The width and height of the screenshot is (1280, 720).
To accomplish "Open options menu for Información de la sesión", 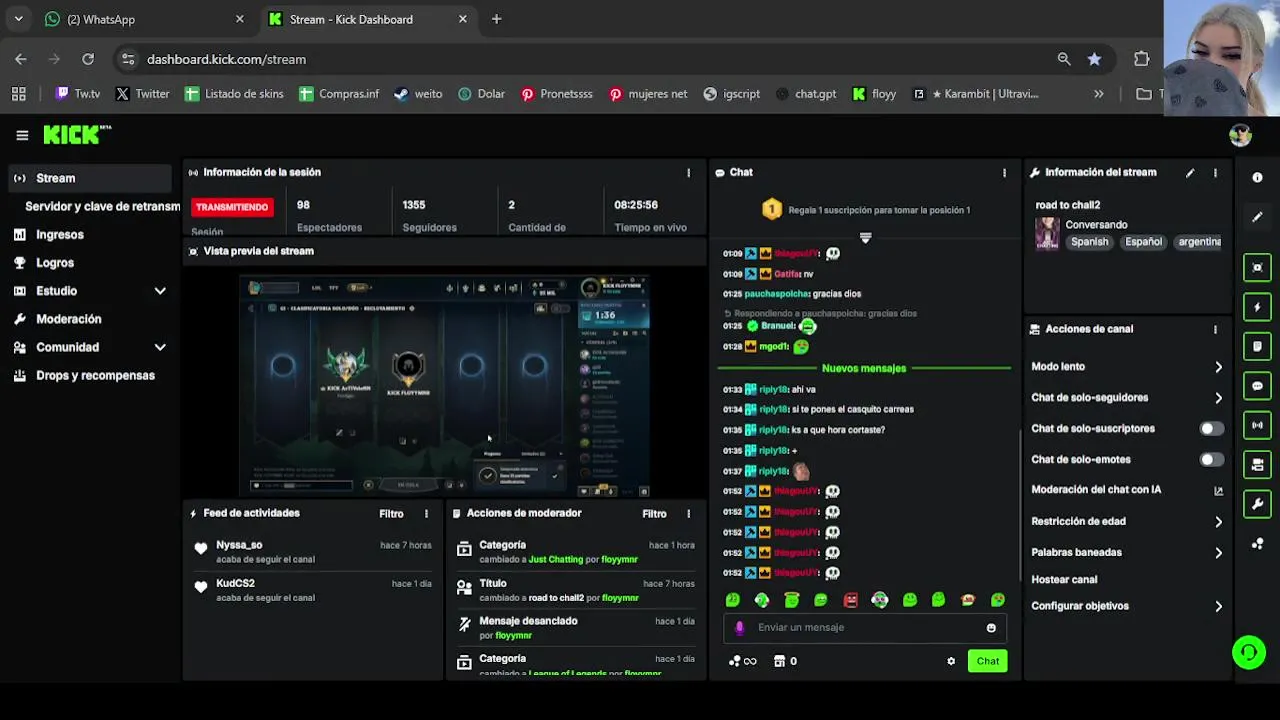I will point(688,173).
